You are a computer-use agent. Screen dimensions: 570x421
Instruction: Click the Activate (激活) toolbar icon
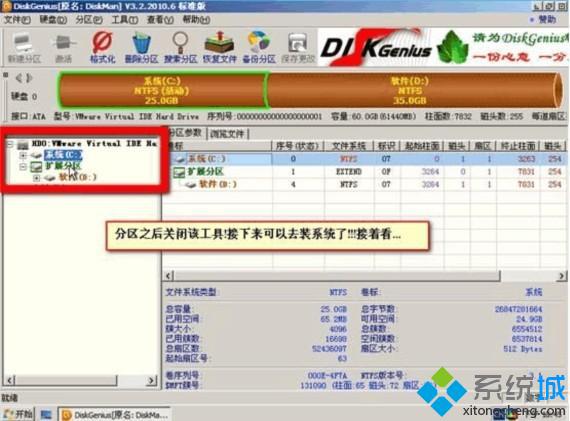[x=64, y=48]
